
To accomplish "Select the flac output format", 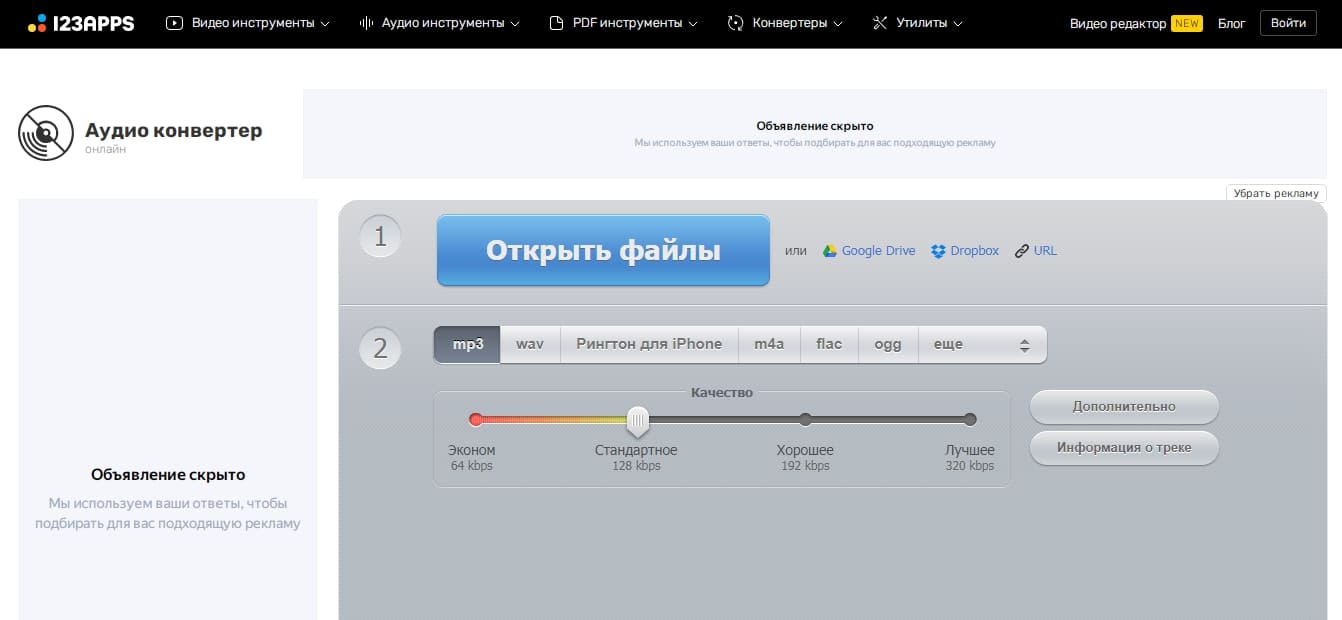I will point(829,344).
